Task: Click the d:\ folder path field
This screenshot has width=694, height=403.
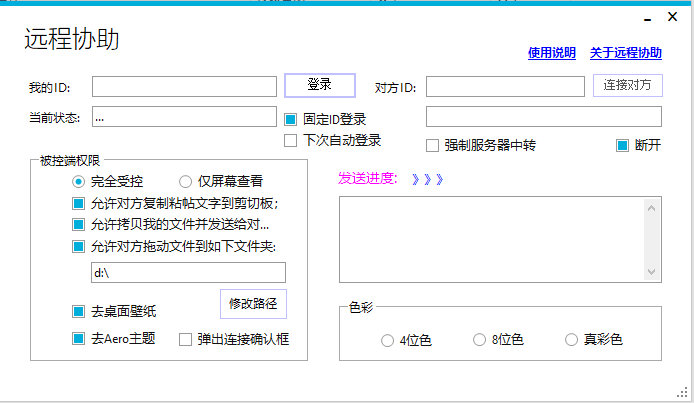Action: click(x=188, y=273)
